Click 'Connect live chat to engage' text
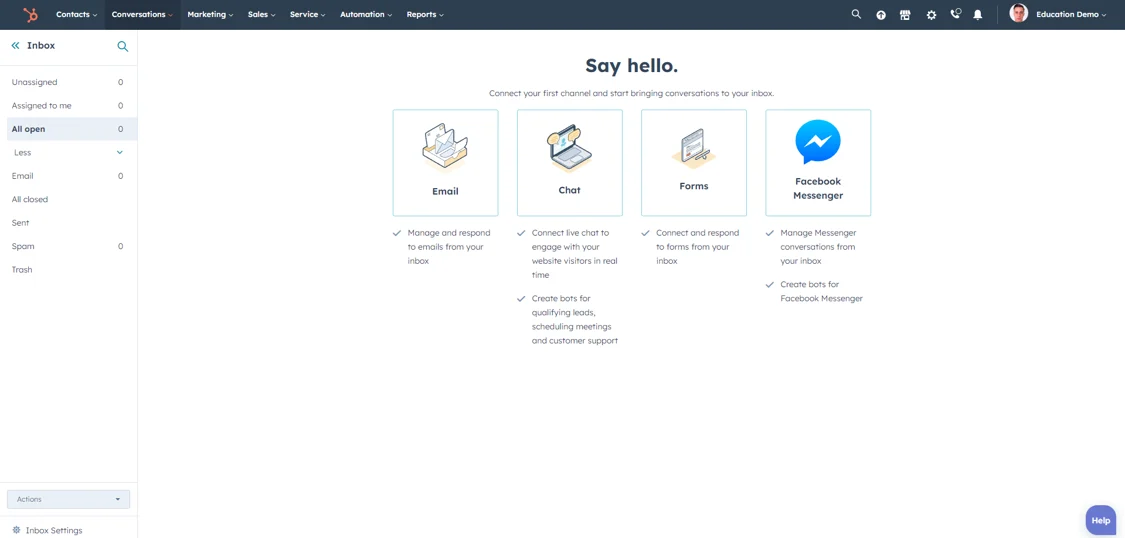This screenshot has height=538, width=1125. pyautogui.click(x=575, y=254)
